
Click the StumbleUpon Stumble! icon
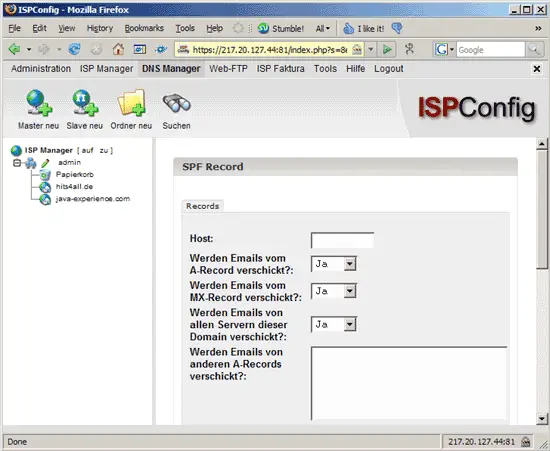263,28
